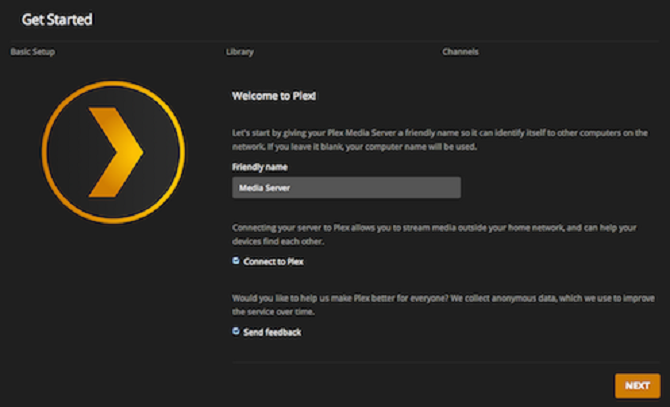Toggle the Send feedback checkbox

coord(236,330)
